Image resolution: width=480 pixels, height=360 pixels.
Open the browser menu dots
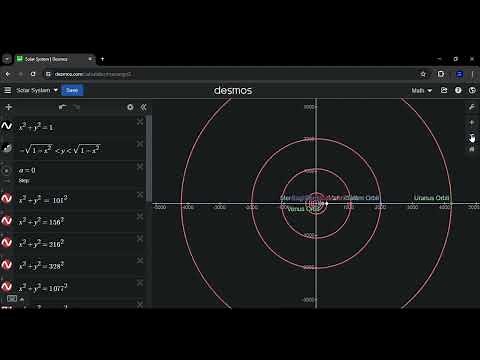pyautogui.click(x=473, y=74)
